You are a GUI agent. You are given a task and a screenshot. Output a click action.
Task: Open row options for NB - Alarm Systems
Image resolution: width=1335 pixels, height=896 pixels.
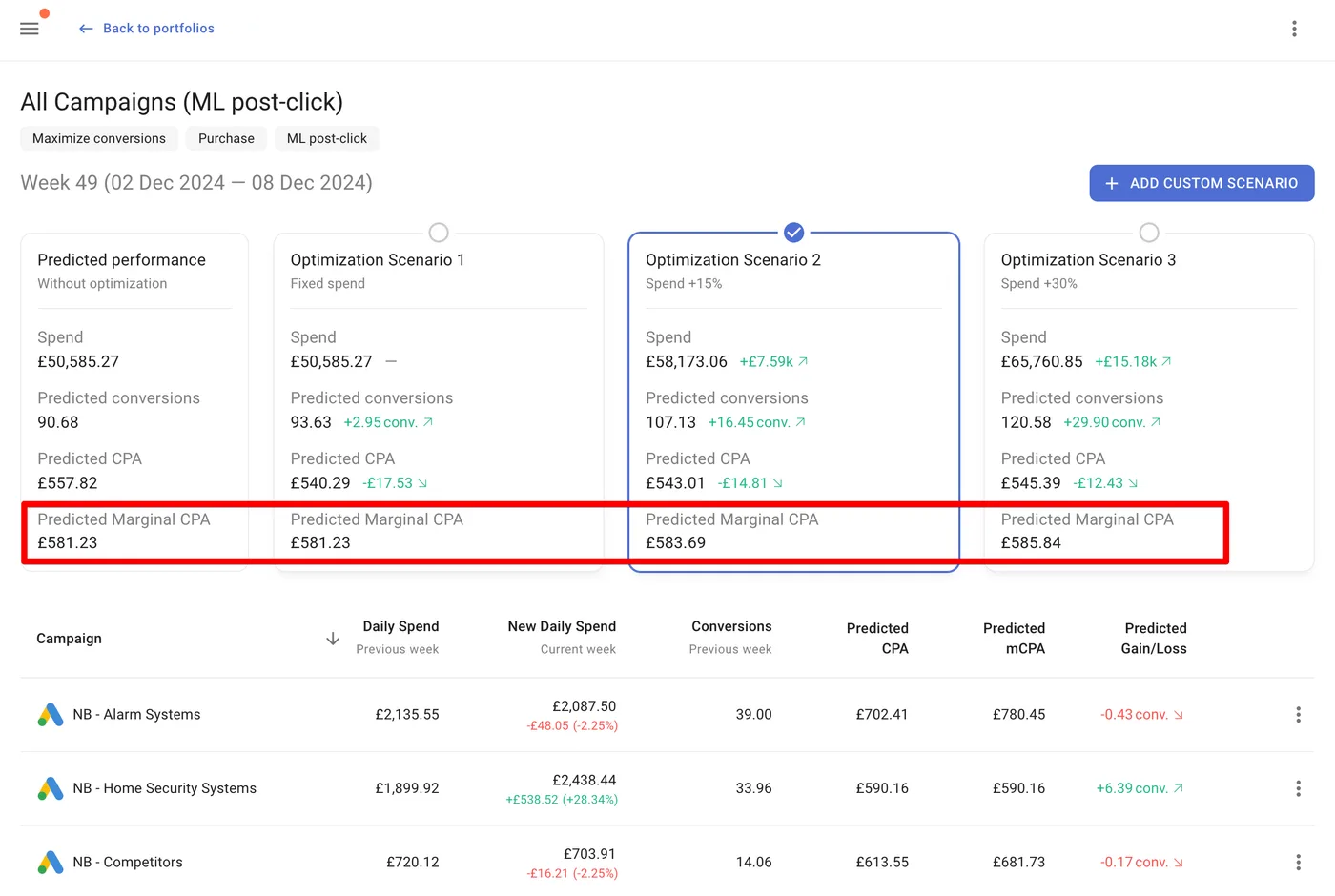1298,715
